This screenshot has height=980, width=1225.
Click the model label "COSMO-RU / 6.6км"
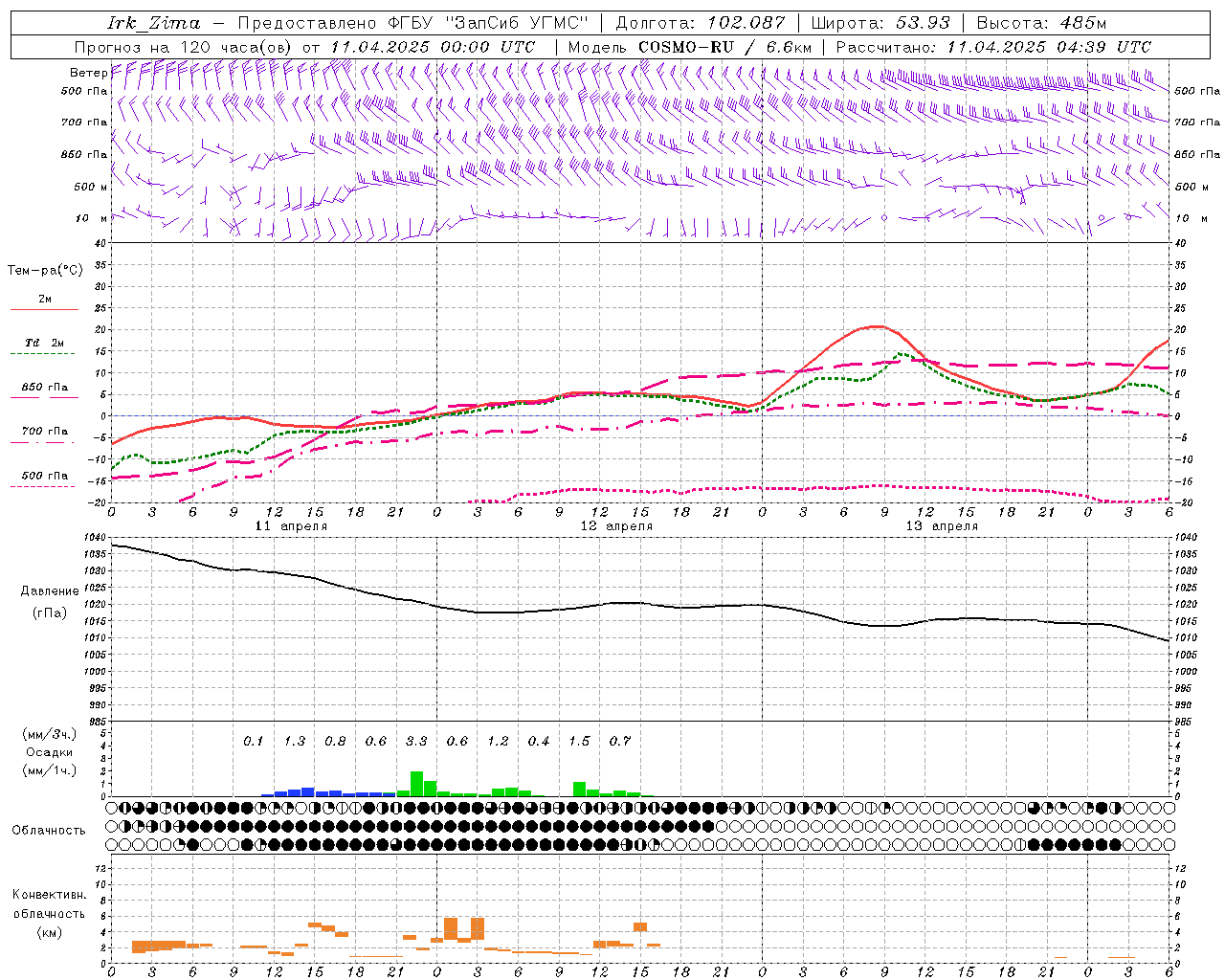725,47
